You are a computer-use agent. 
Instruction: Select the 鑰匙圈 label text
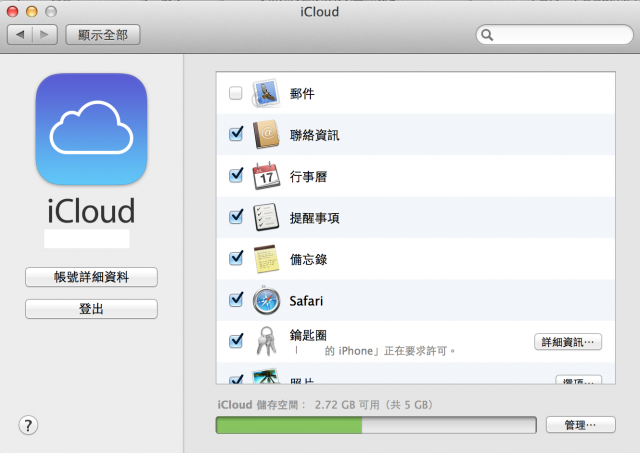pos(308,335)
